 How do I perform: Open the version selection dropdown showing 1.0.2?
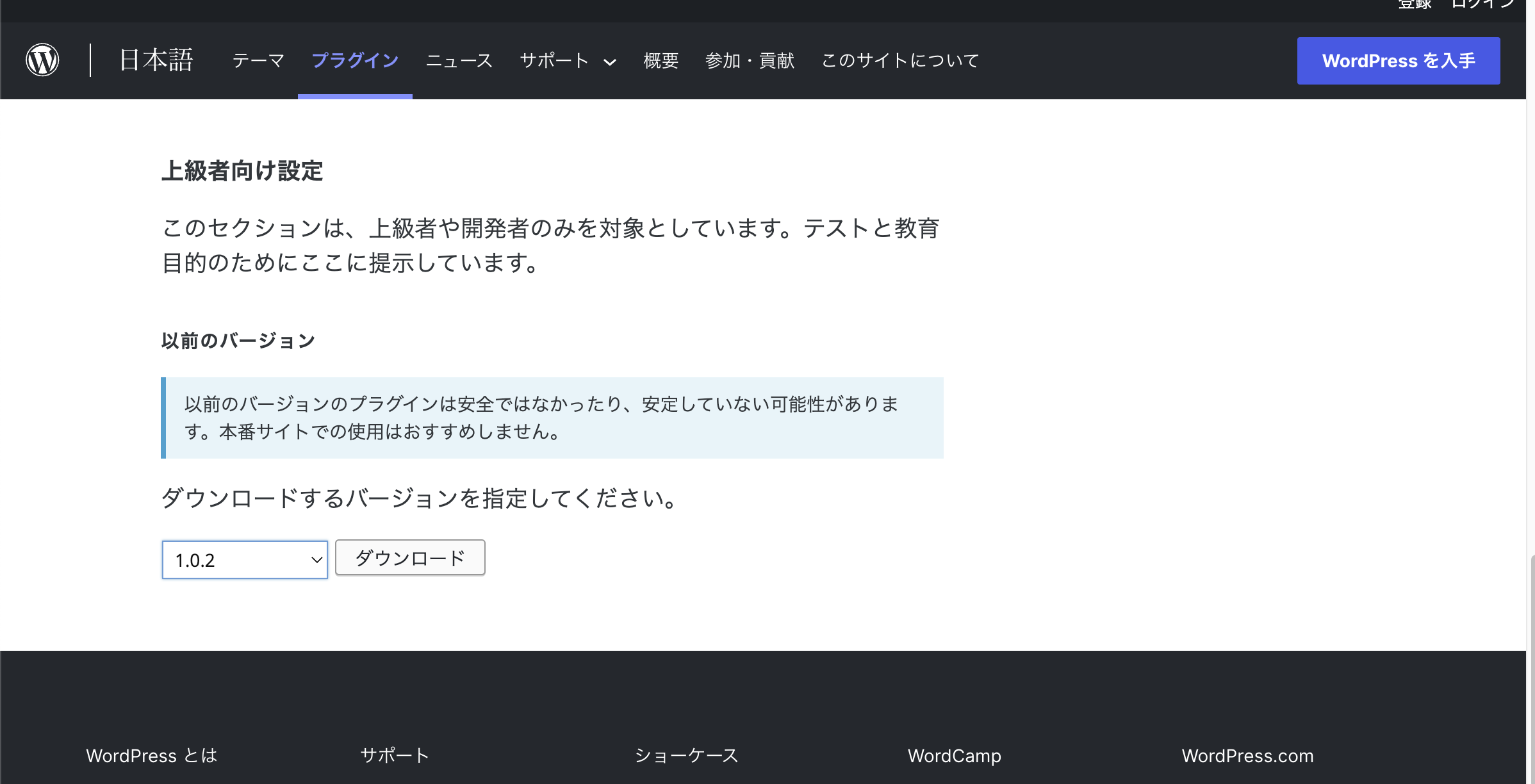(x=245, y=559)
